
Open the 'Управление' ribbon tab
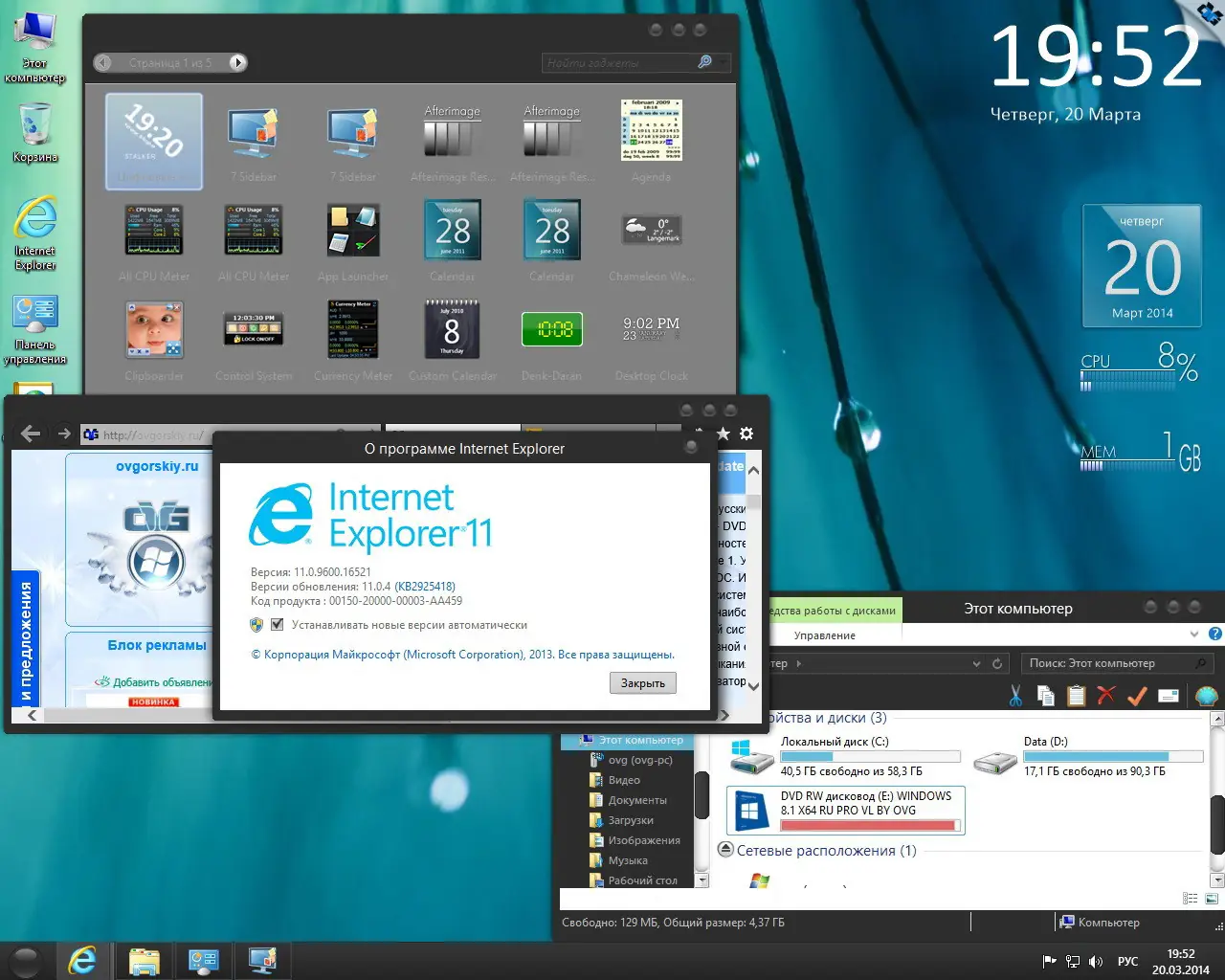(825, 635)
